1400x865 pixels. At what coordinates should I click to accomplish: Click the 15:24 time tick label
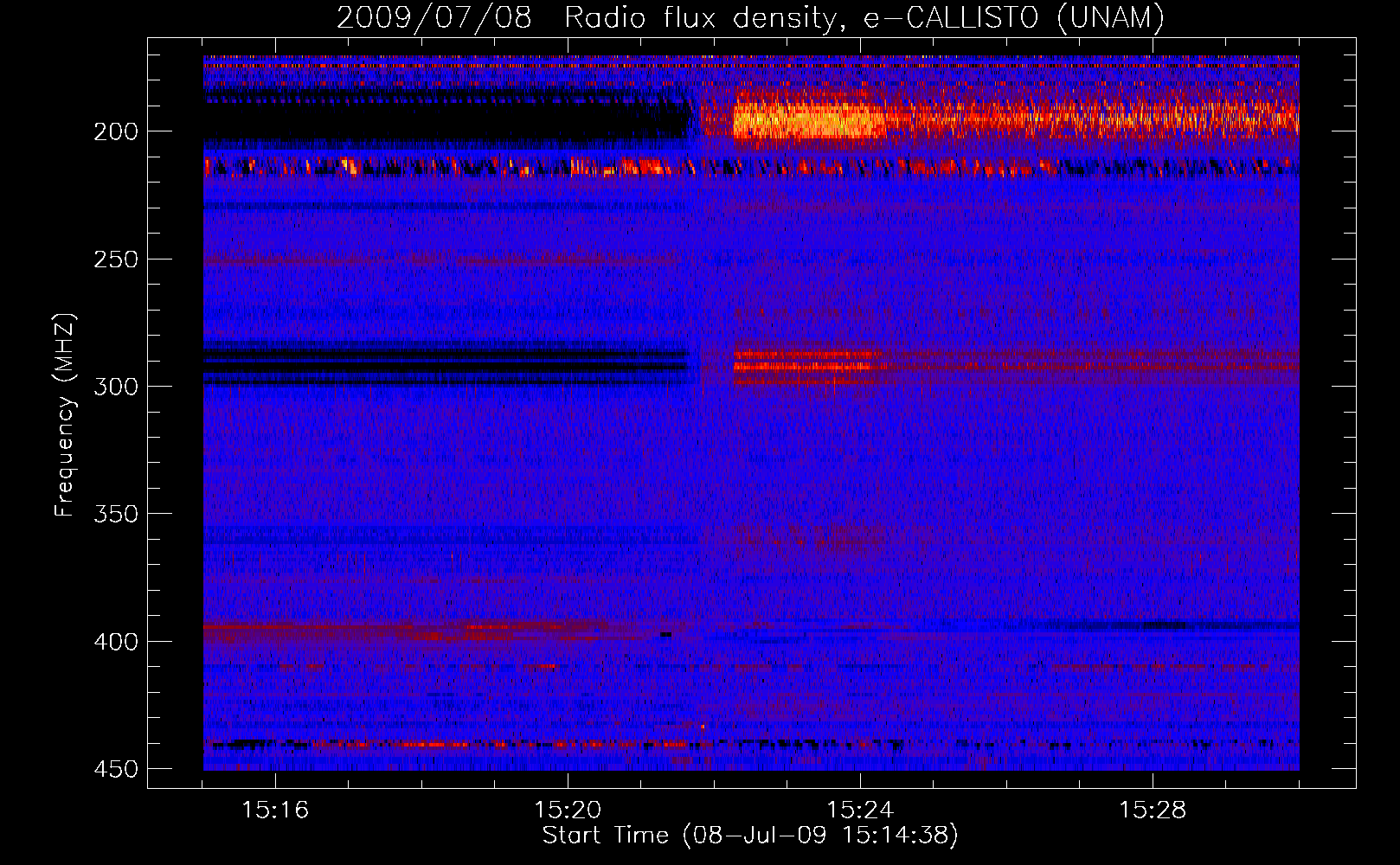[x=860, y=811]
